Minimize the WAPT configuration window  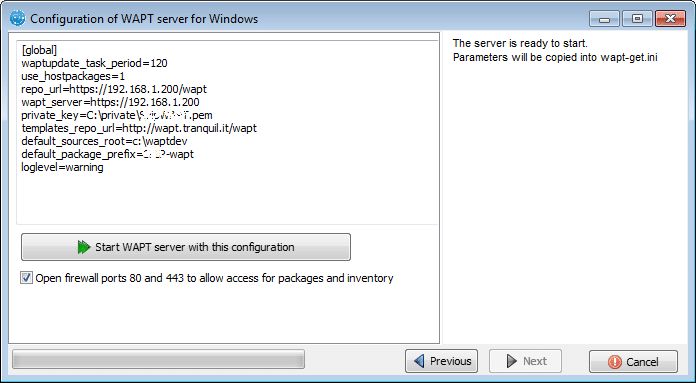[604, 19]
